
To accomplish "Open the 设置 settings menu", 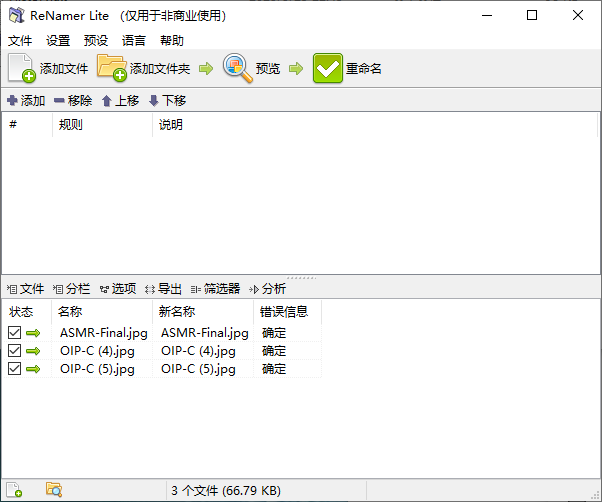I will click(58, 40).
